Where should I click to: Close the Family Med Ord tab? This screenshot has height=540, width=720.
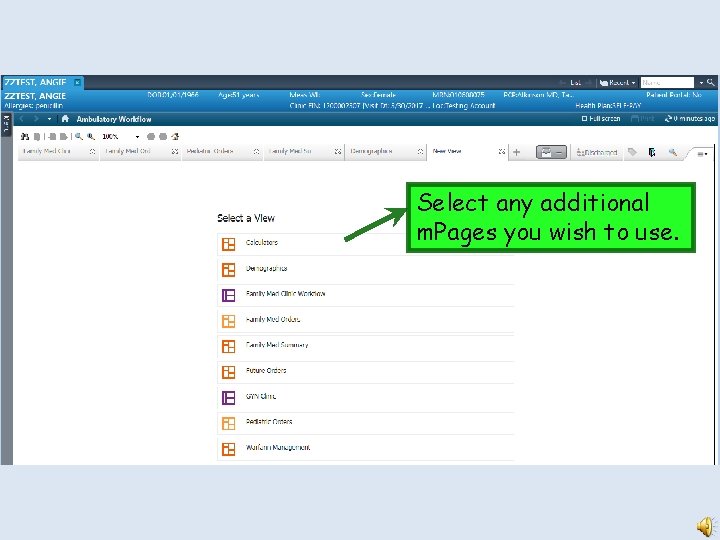(x=174, y=152)
